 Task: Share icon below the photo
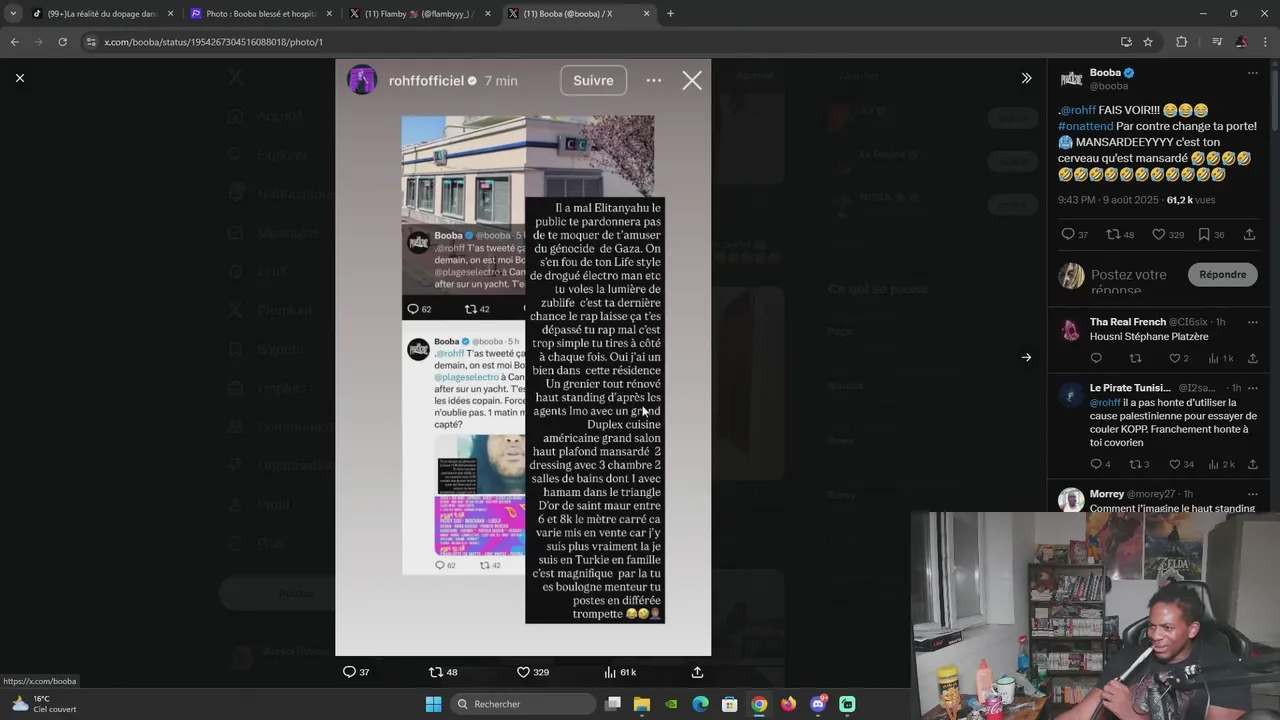click(697, 672)
